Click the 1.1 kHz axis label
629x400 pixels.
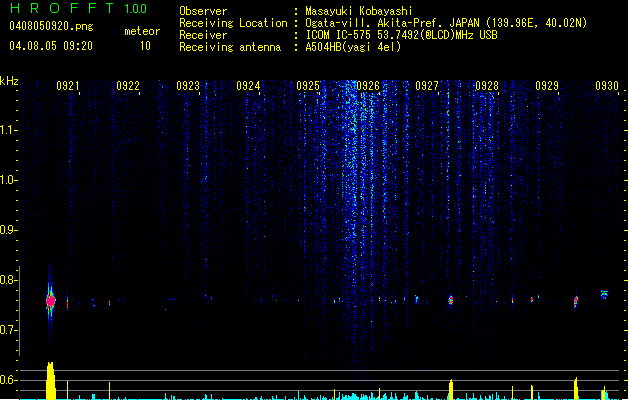point(8,130)
